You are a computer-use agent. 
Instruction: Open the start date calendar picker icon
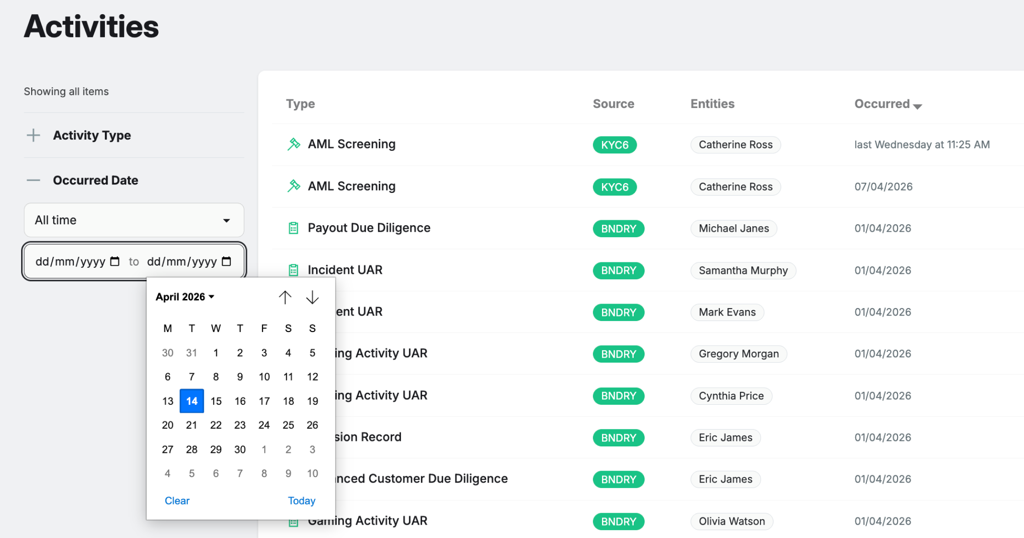[x=115, y=261]
